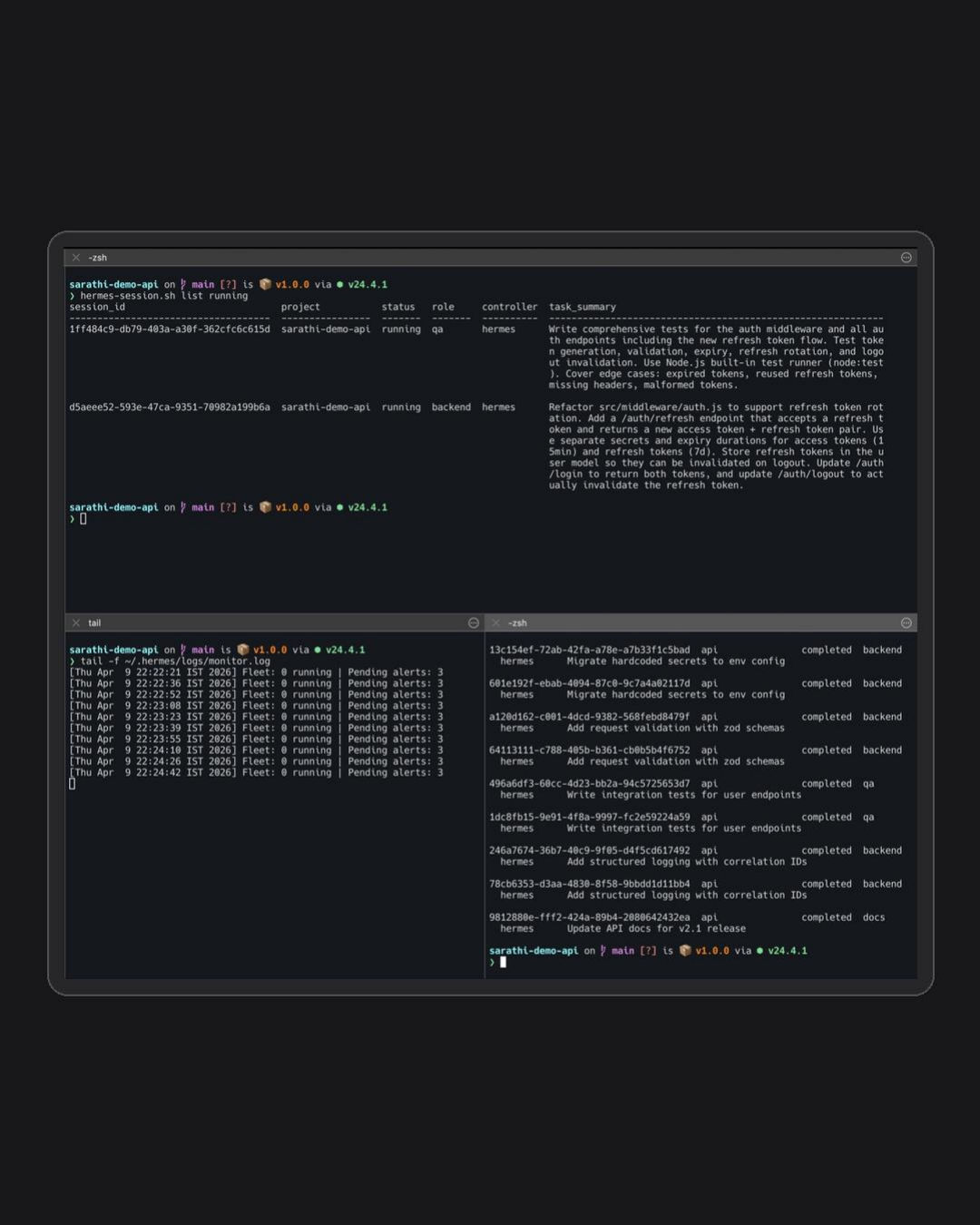Select log line at 22:23:23
The width and height of the screenshot is (980, 1225).
click(256, 717)
